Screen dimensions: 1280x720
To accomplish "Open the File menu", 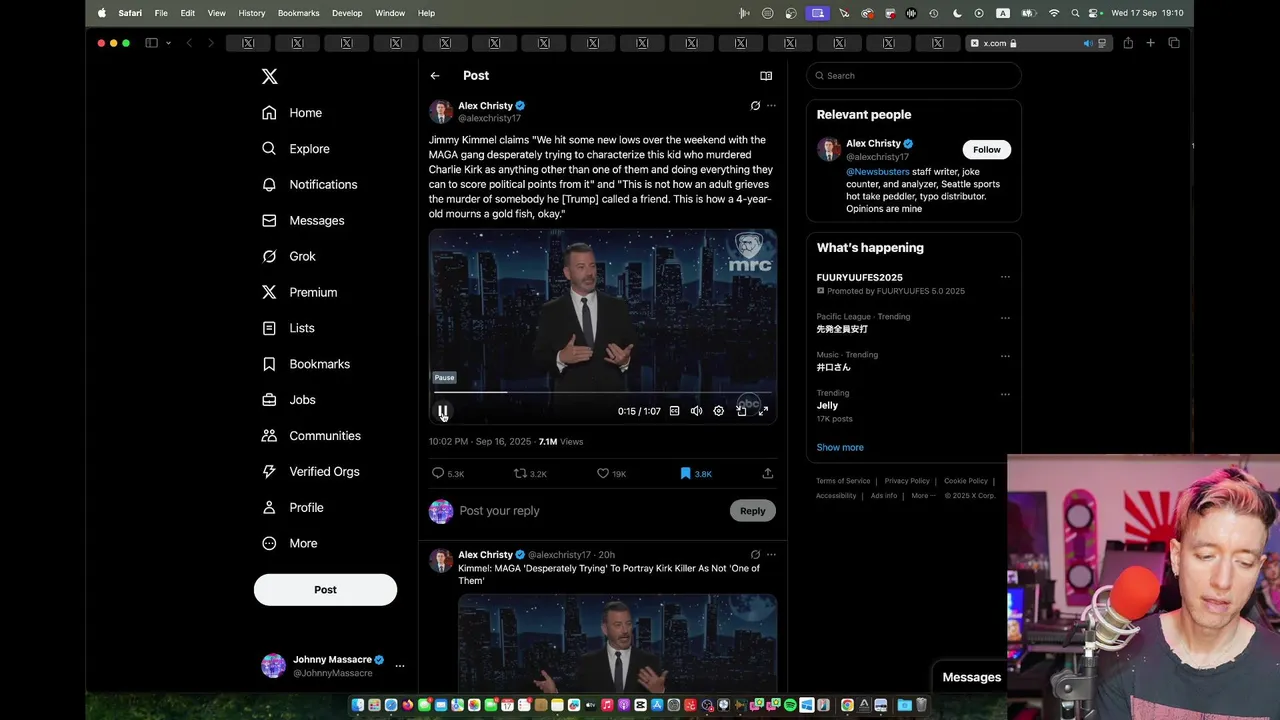I will [161, 13].
